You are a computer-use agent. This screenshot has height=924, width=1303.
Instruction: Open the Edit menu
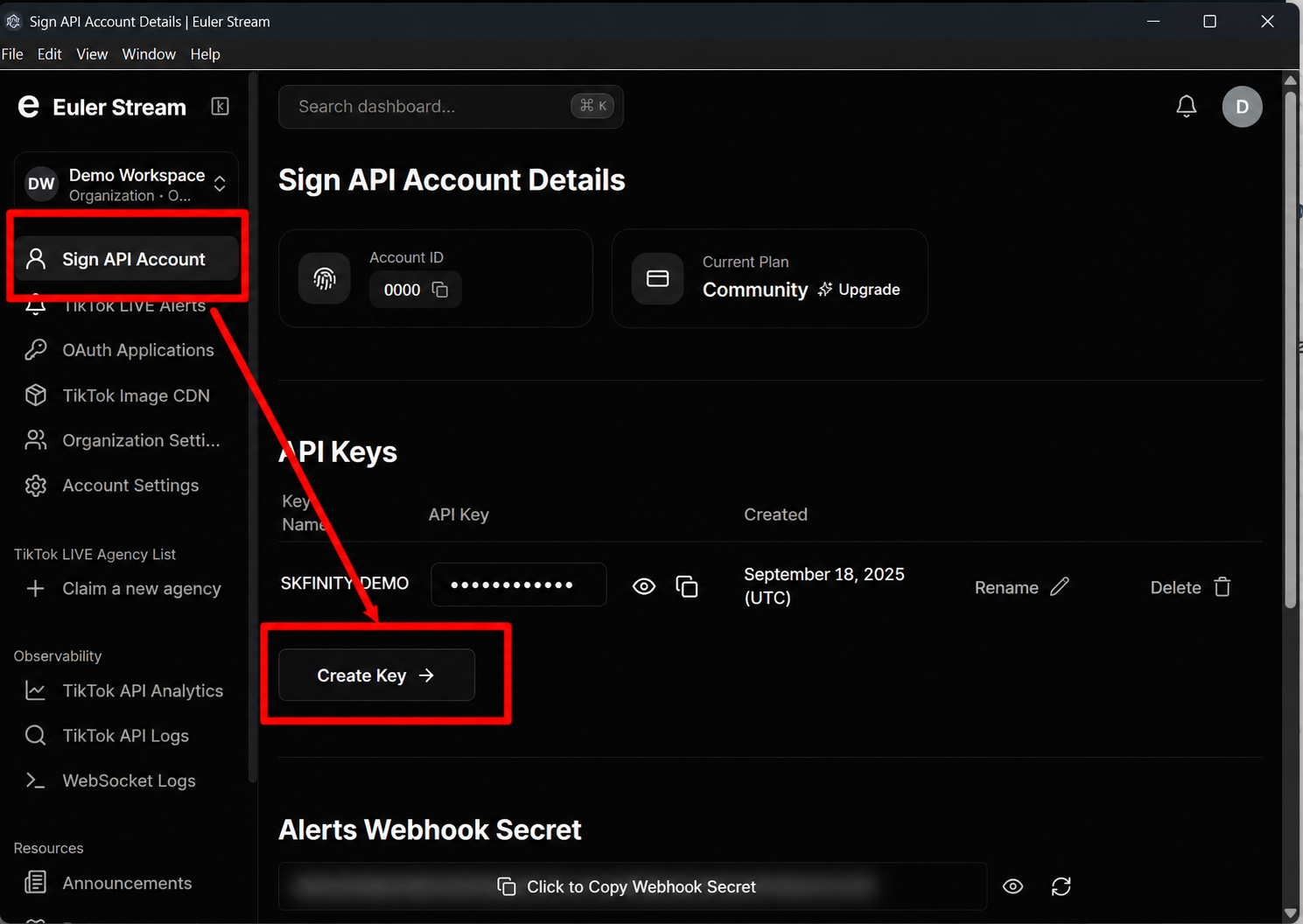(x=50, y=54)
